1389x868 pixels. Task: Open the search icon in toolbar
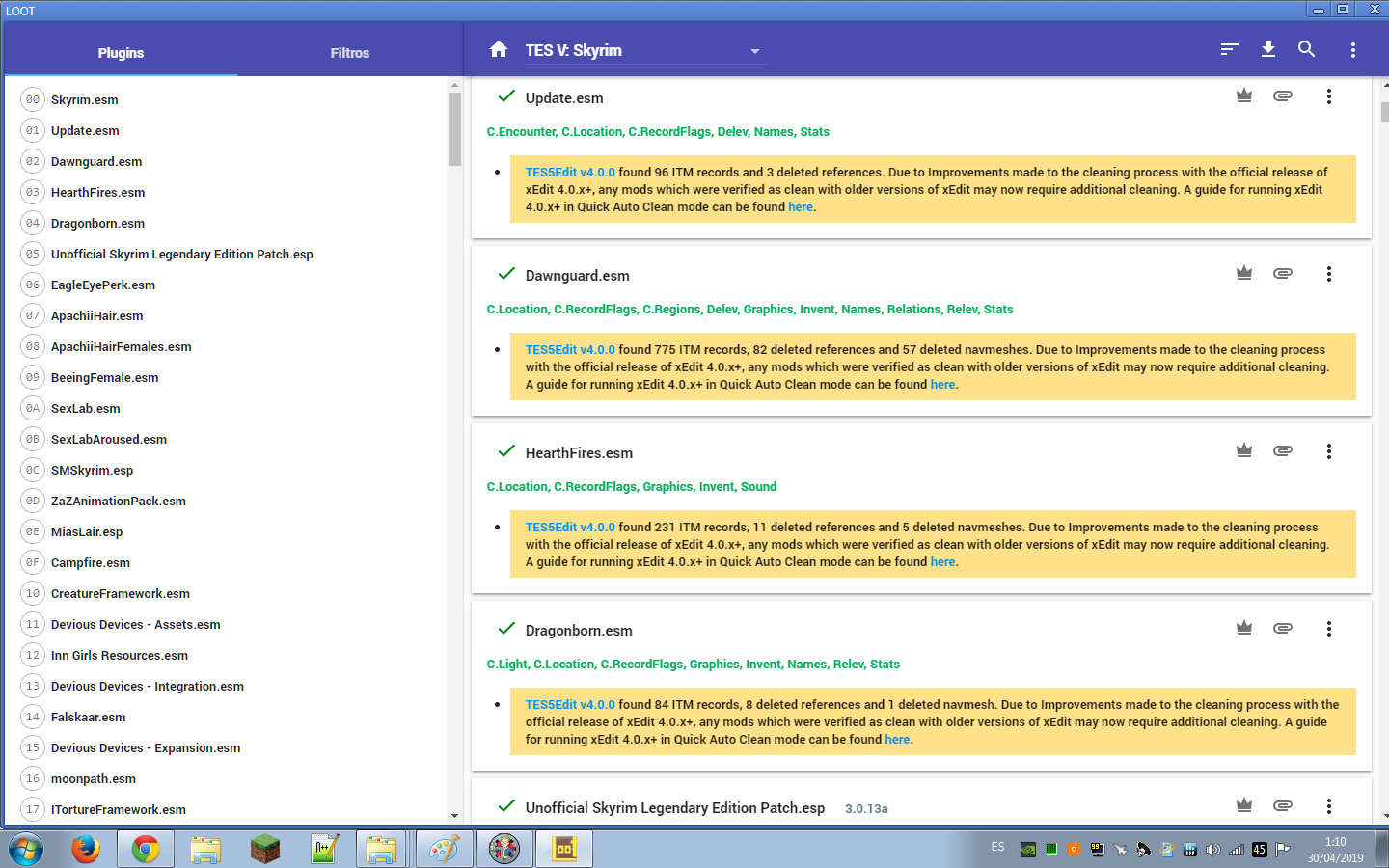pyautogui.click(x=1307, y=49)
